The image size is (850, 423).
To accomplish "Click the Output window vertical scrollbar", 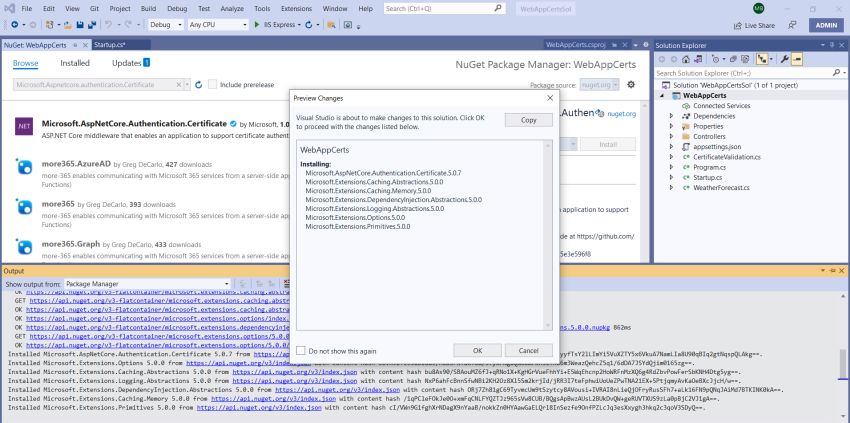I will [x=842, y=358].
